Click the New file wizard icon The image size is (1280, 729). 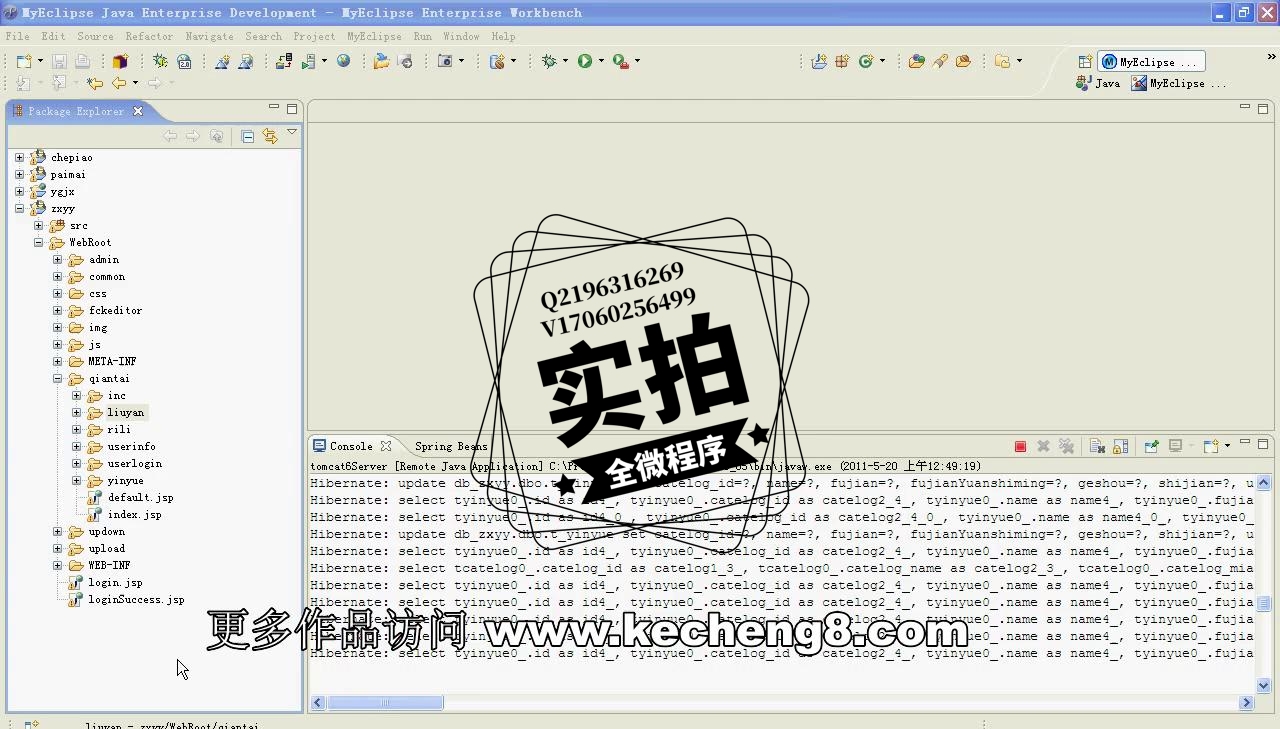click(23, 61)
